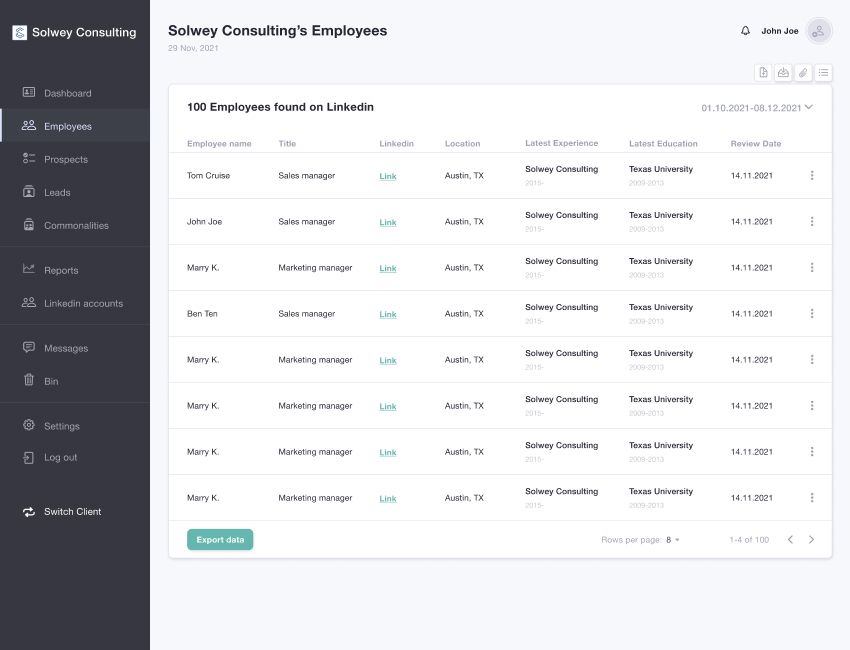Open the three-dot menu for Tom Cruise
The width and height of the screenshot is (850, 650).
click(x=812, y=175)
